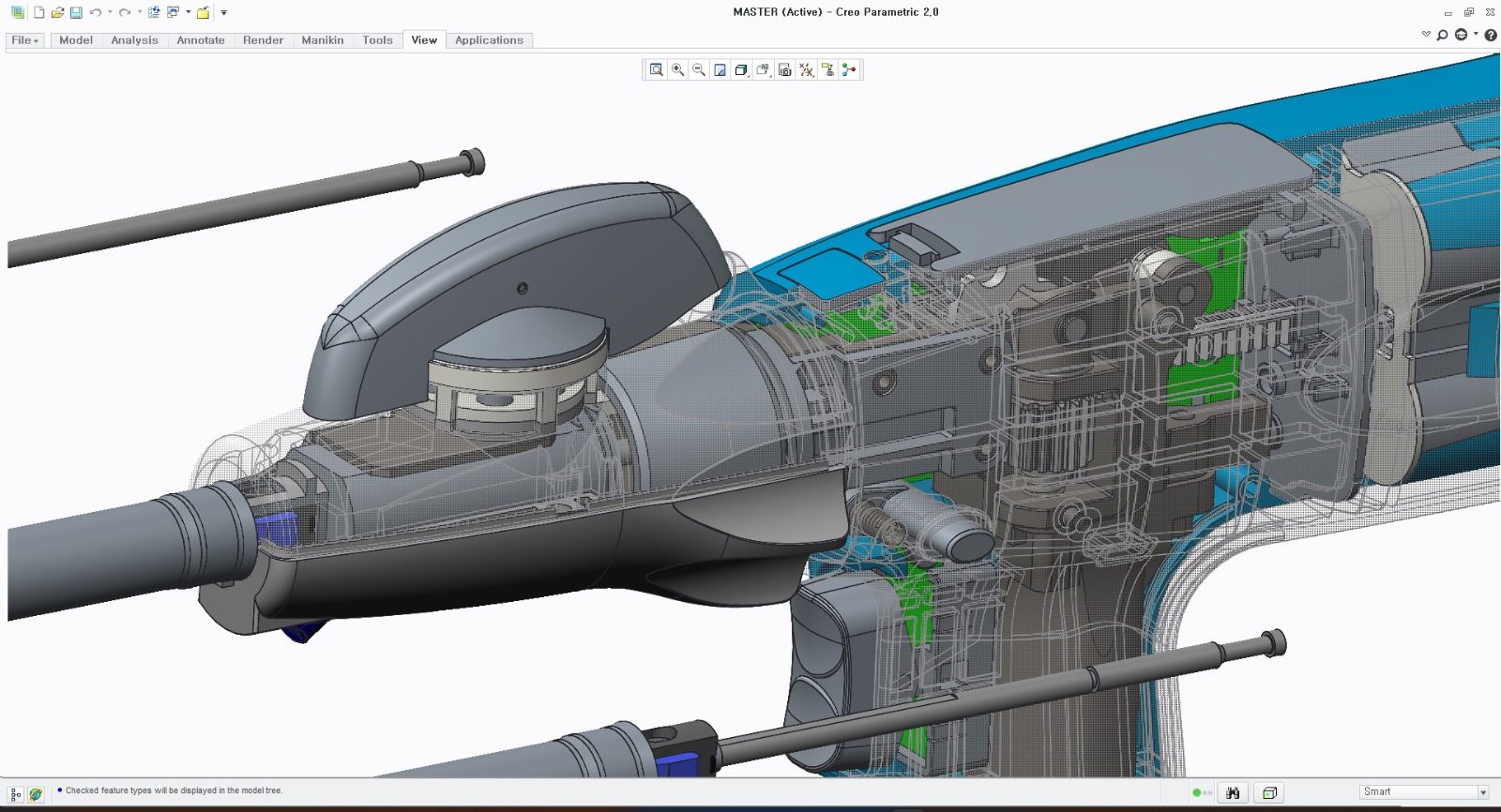The width and height of the screenshot is (1501, 812).
Task: Open the redo history dropdown arrow
Action: pos(139,12)
